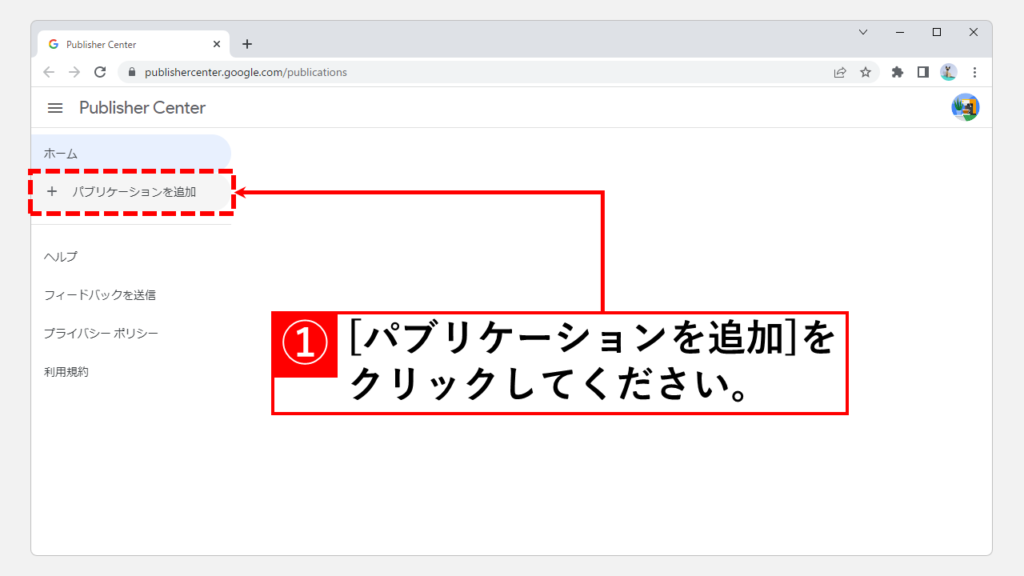This screenshot has height=576, width=1024.
Task: Click the Chrome profile avatar in toolbar
Action: (948, 72)
